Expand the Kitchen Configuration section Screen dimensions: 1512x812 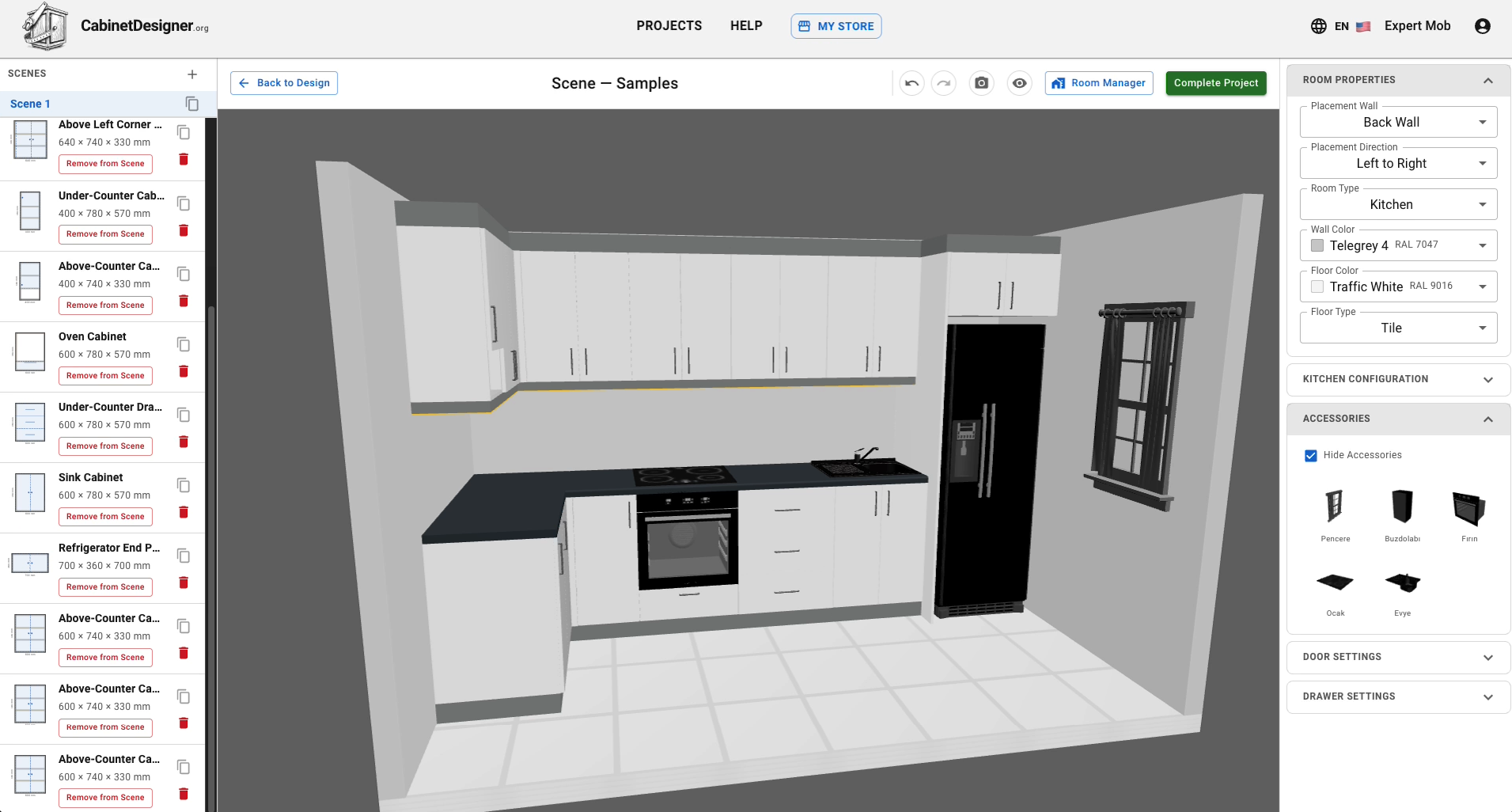point(1398,379)
